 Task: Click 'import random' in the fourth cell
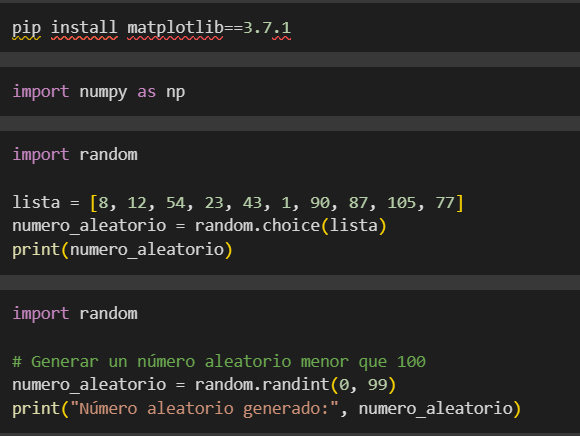tap(75, 313)
